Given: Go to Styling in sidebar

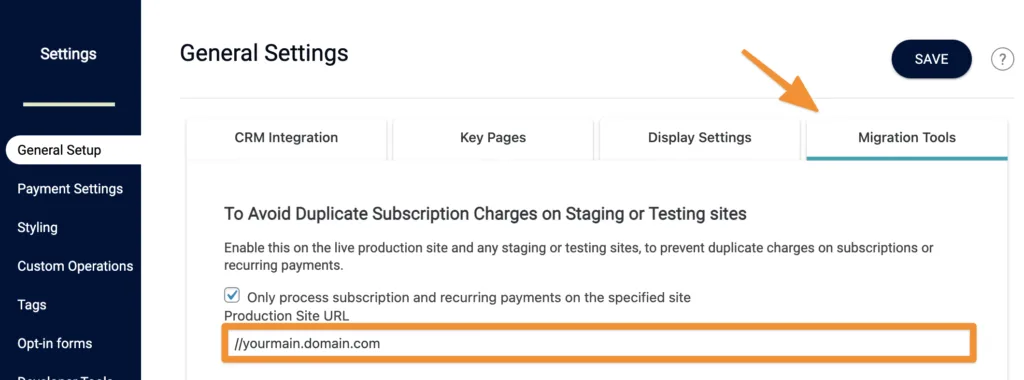Looking at the screenshot, I should (x=37, y=228).
